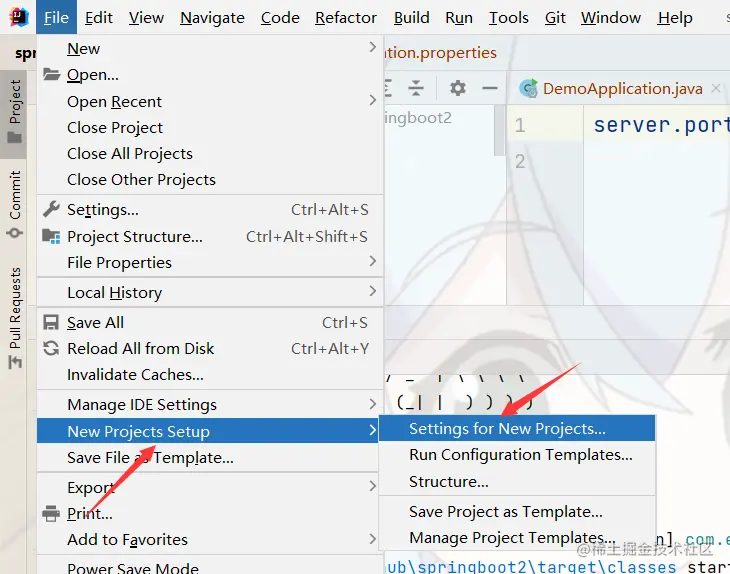The image size is (730, 574).
Task: Click the Project panel vertical scrollbar
Action: click(x=499, y=130)
